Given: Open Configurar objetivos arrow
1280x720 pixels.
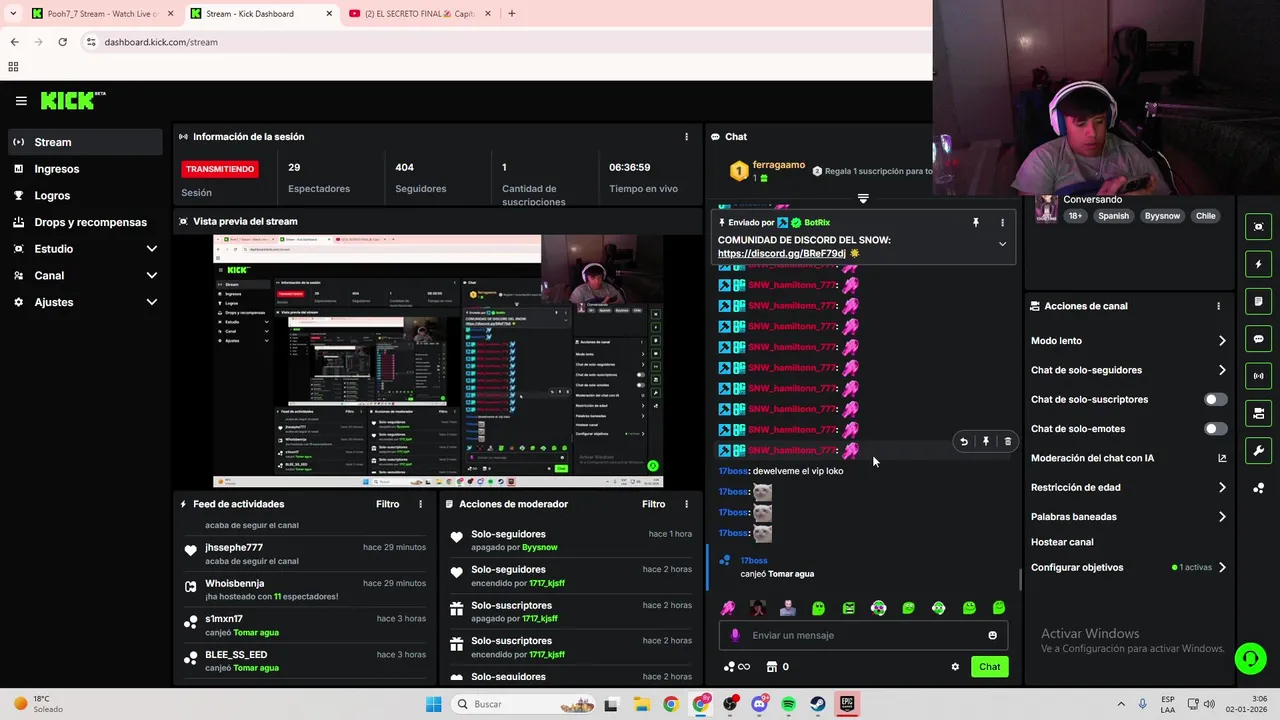Looking at the screenshot, I should pos(1222,568).
